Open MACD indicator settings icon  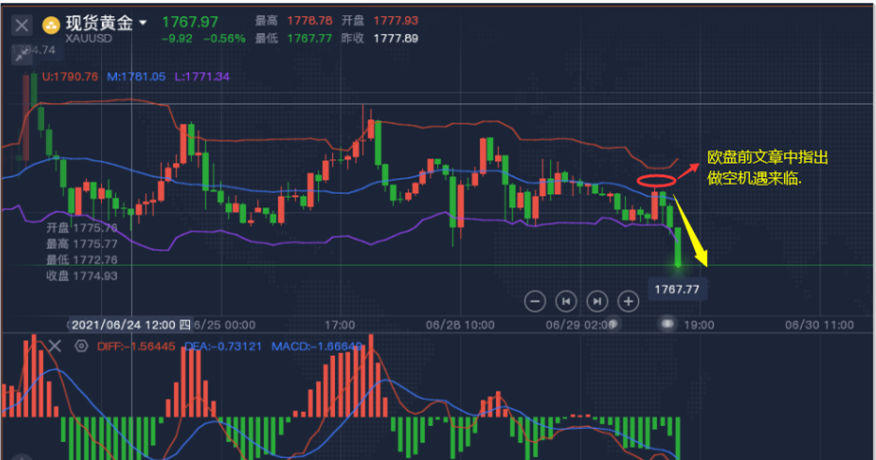pos(82,346)
